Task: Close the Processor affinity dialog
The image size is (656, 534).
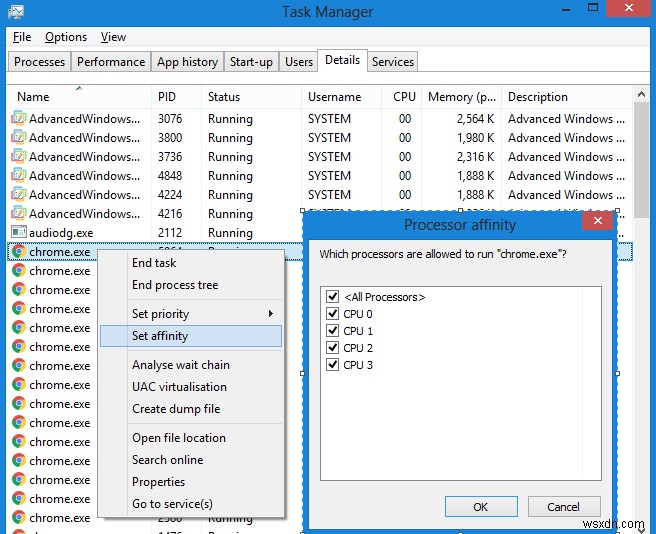Action: (x=598, y=221)
